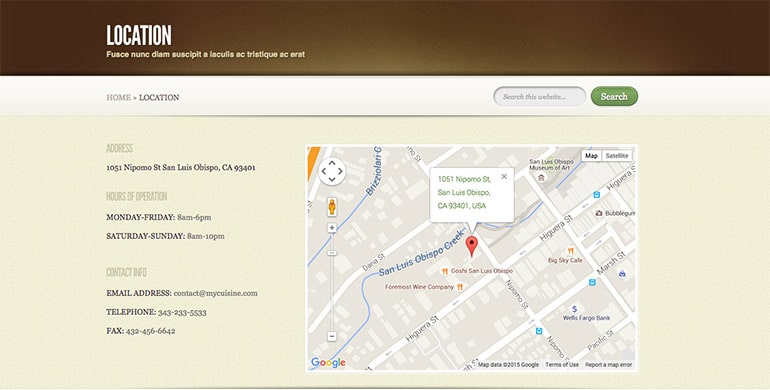The width and height of the screenshot is (770, 390).
Task: Switch the map to Satellite view
Action: 617,156
